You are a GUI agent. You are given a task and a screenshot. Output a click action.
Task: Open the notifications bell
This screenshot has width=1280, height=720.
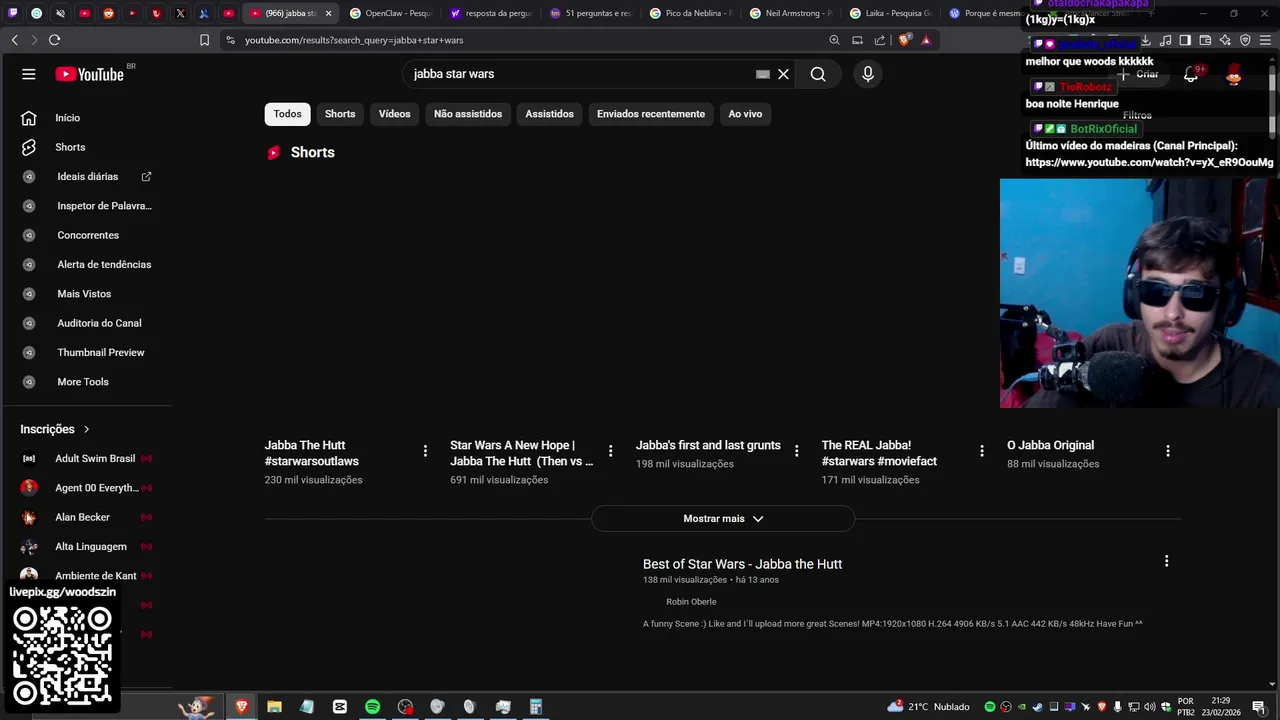coord(1191,74)
